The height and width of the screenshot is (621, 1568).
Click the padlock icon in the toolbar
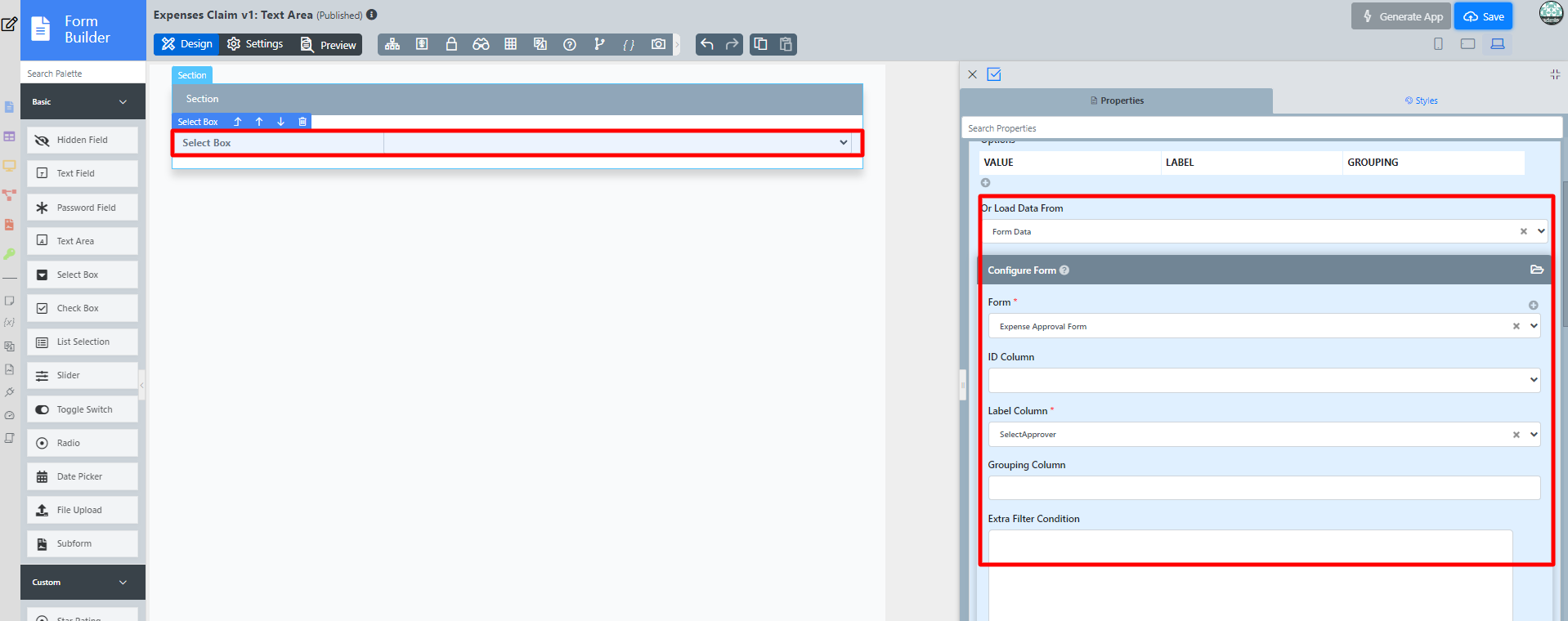[451, 44]
